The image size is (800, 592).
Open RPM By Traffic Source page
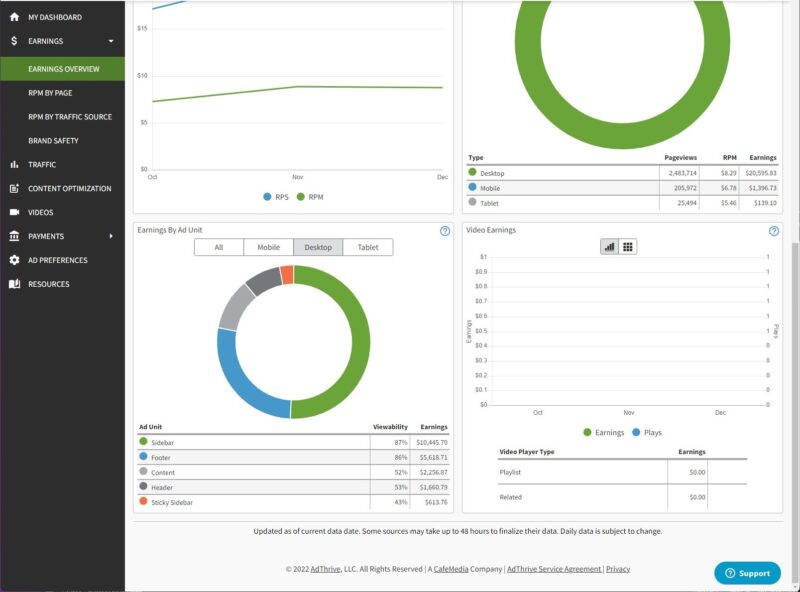coord(70,117)
